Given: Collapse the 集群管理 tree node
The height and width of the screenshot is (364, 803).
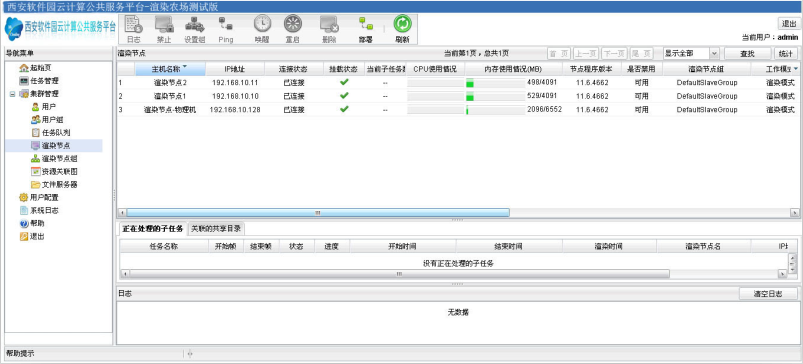Looking at the screenshot, I should (x=12, y=94).
